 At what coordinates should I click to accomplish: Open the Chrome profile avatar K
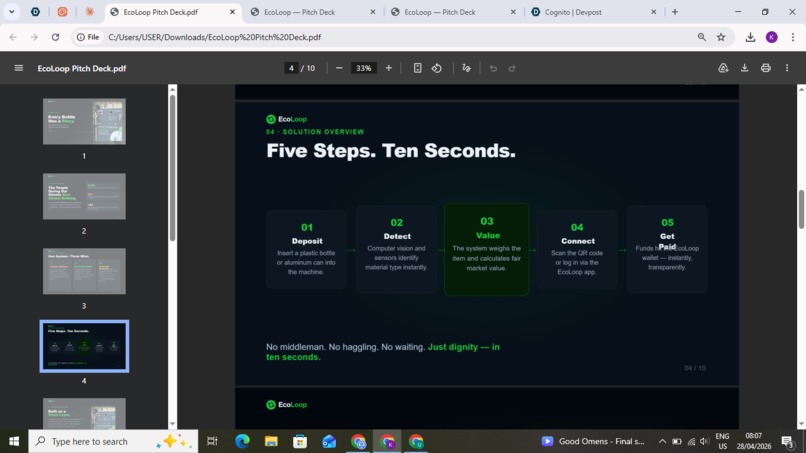pyautogui.click(x=772, y=37)
